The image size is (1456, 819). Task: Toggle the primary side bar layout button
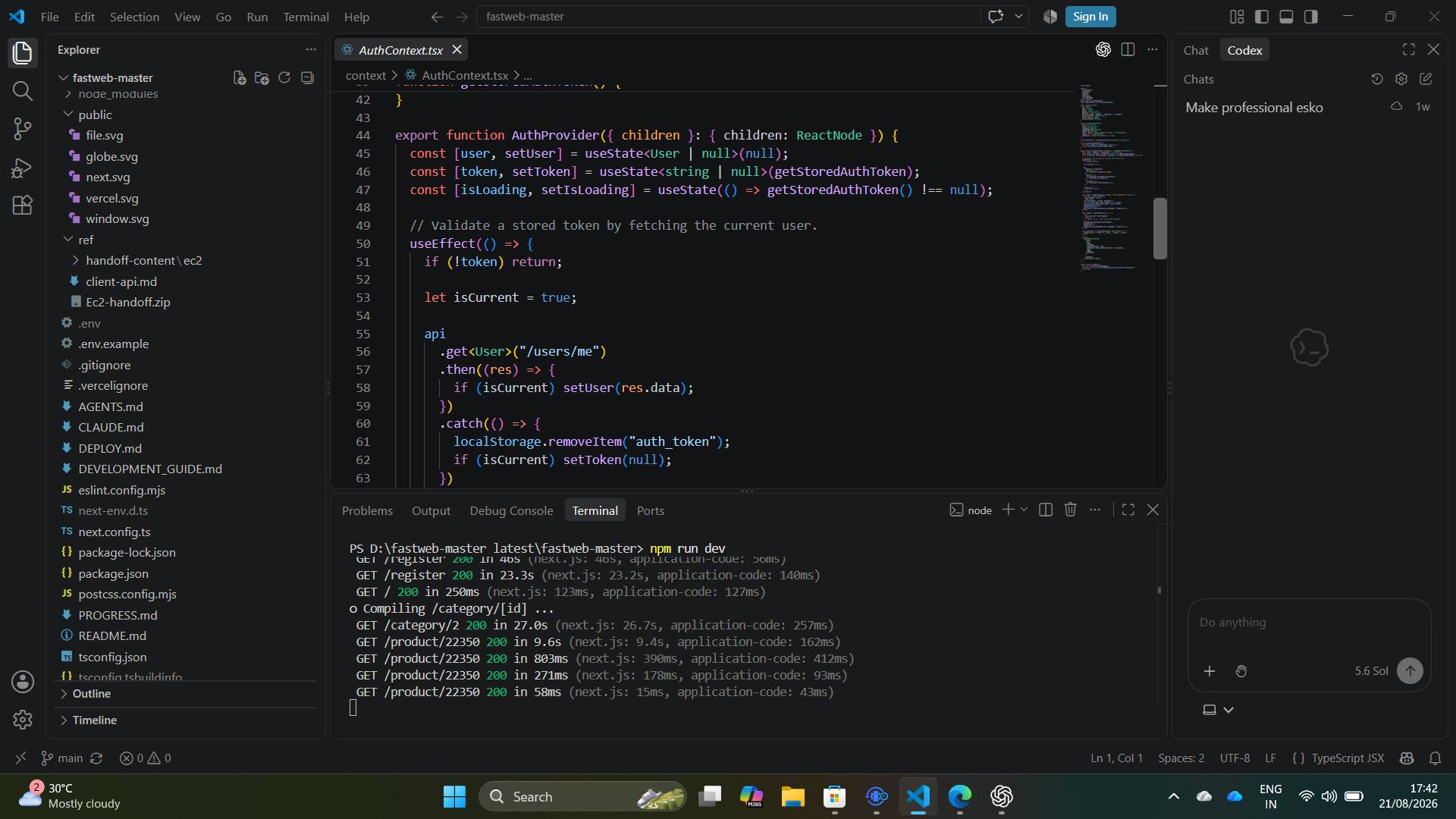pyautogui.click(x=1262, y=17)
